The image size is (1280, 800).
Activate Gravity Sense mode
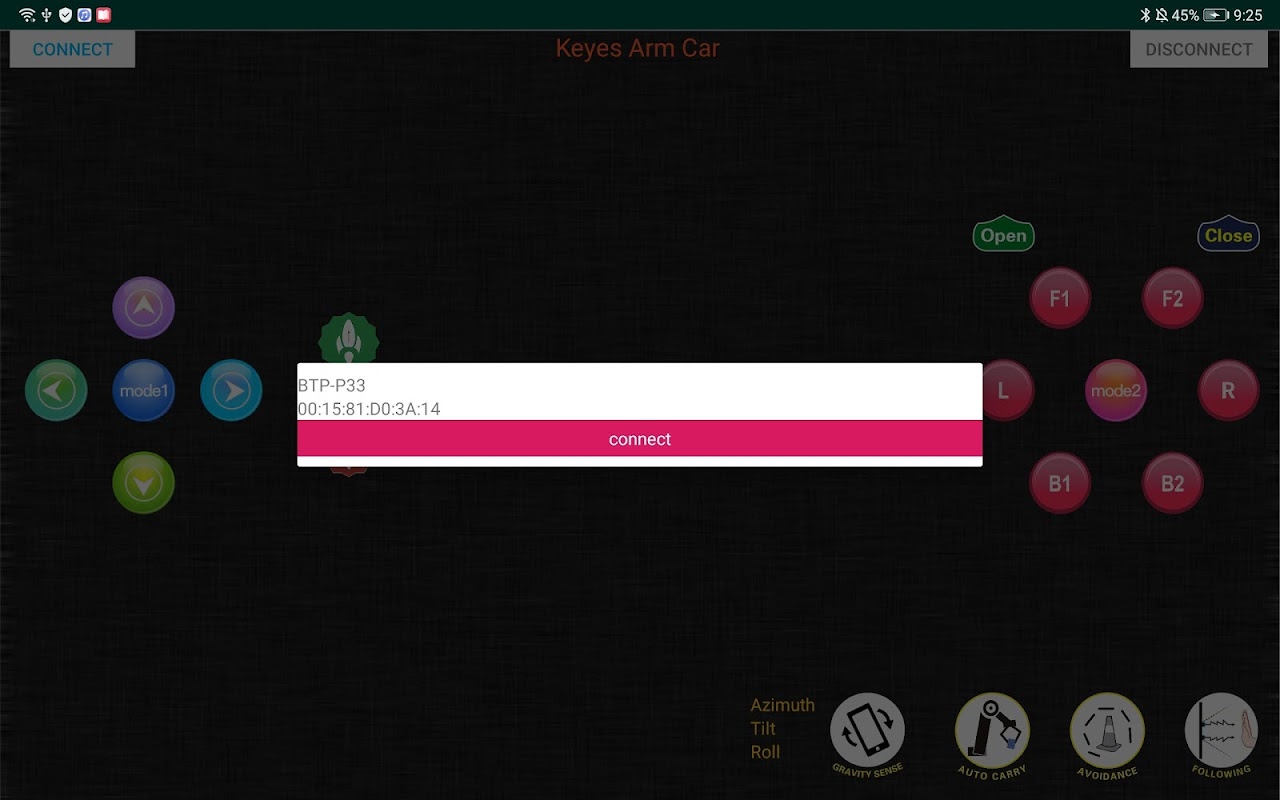pos(867,734)
